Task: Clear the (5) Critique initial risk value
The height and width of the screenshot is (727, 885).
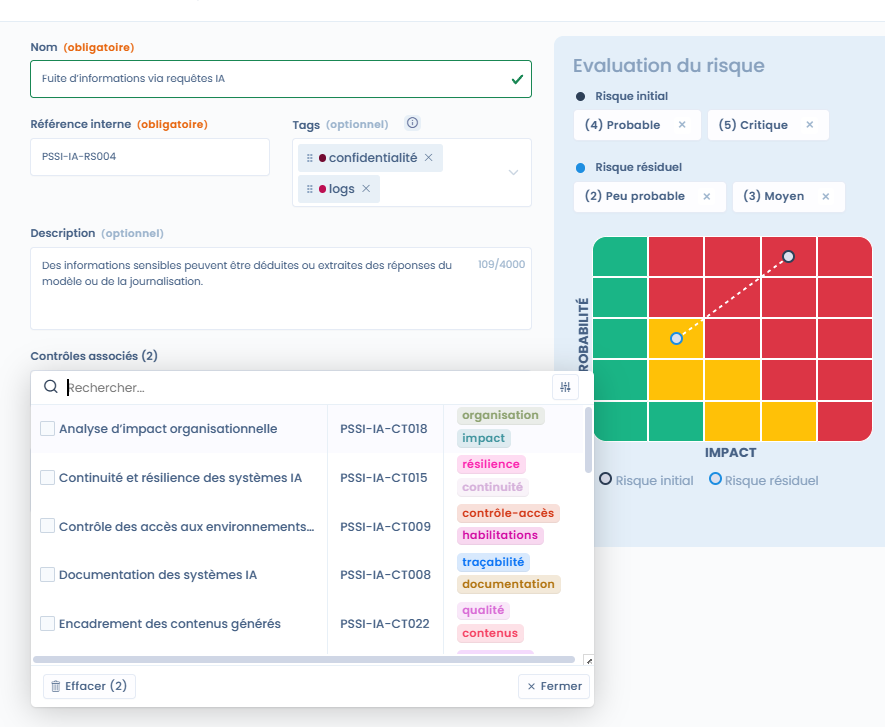Action: point(810,125)
